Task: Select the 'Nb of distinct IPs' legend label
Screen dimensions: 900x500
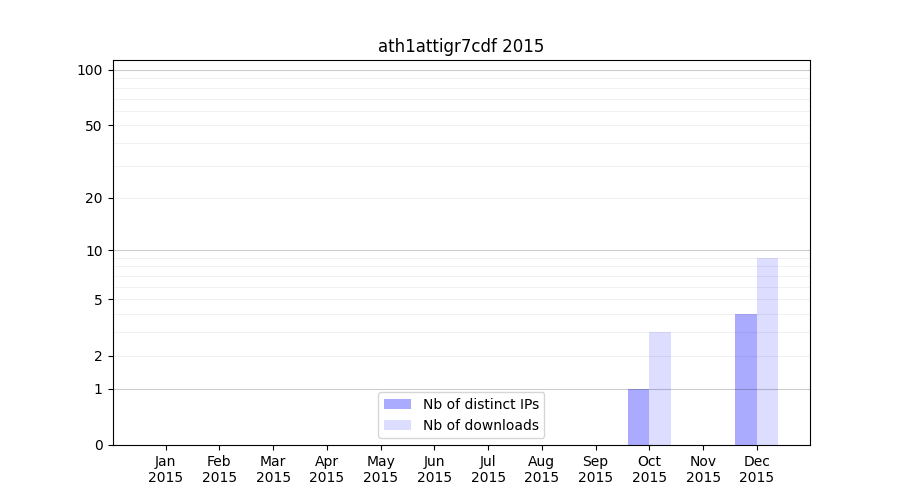Action: (481, 404)
